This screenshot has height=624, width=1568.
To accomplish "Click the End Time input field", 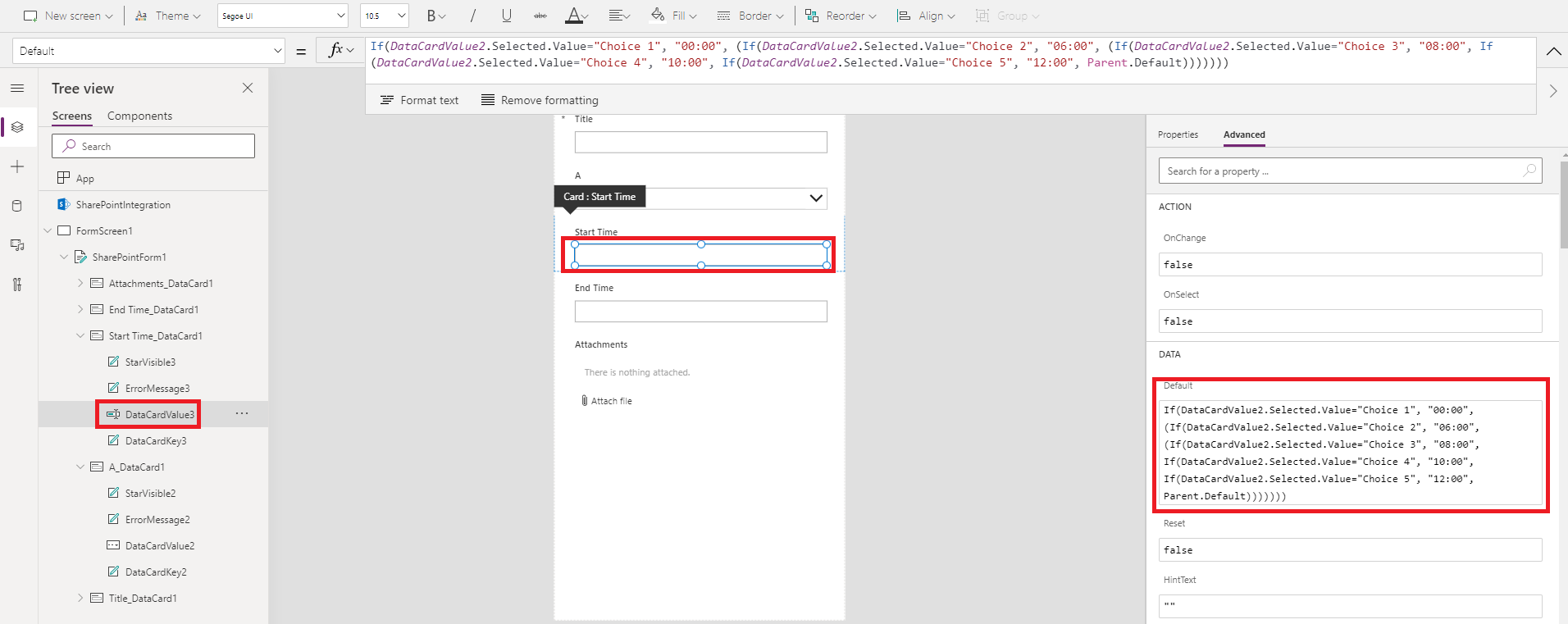I will click(x=701, y=312).
